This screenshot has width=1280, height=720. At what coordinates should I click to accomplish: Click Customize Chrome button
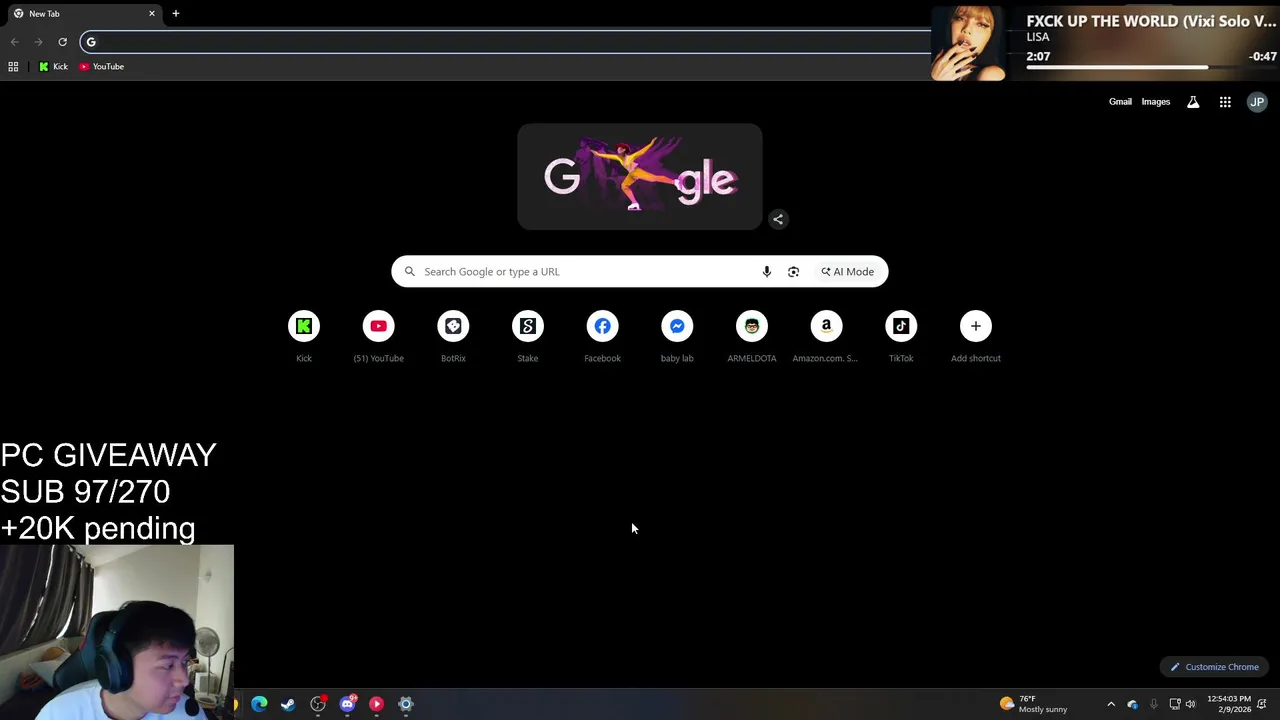coord(1215,667)
